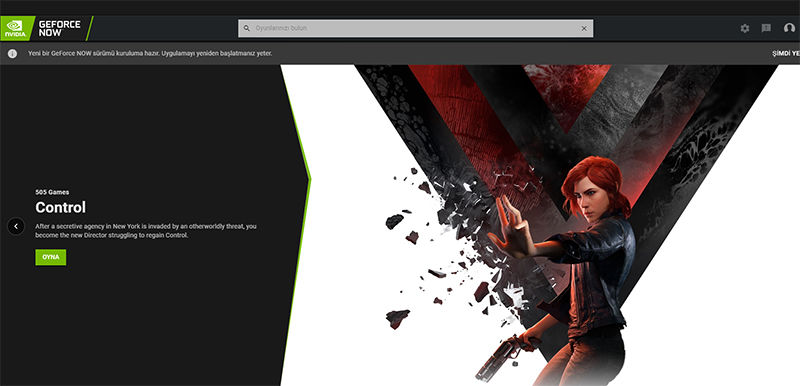Click the restart-now link in update banner
This screenshot has height=386, width=800.
[786, 54]
